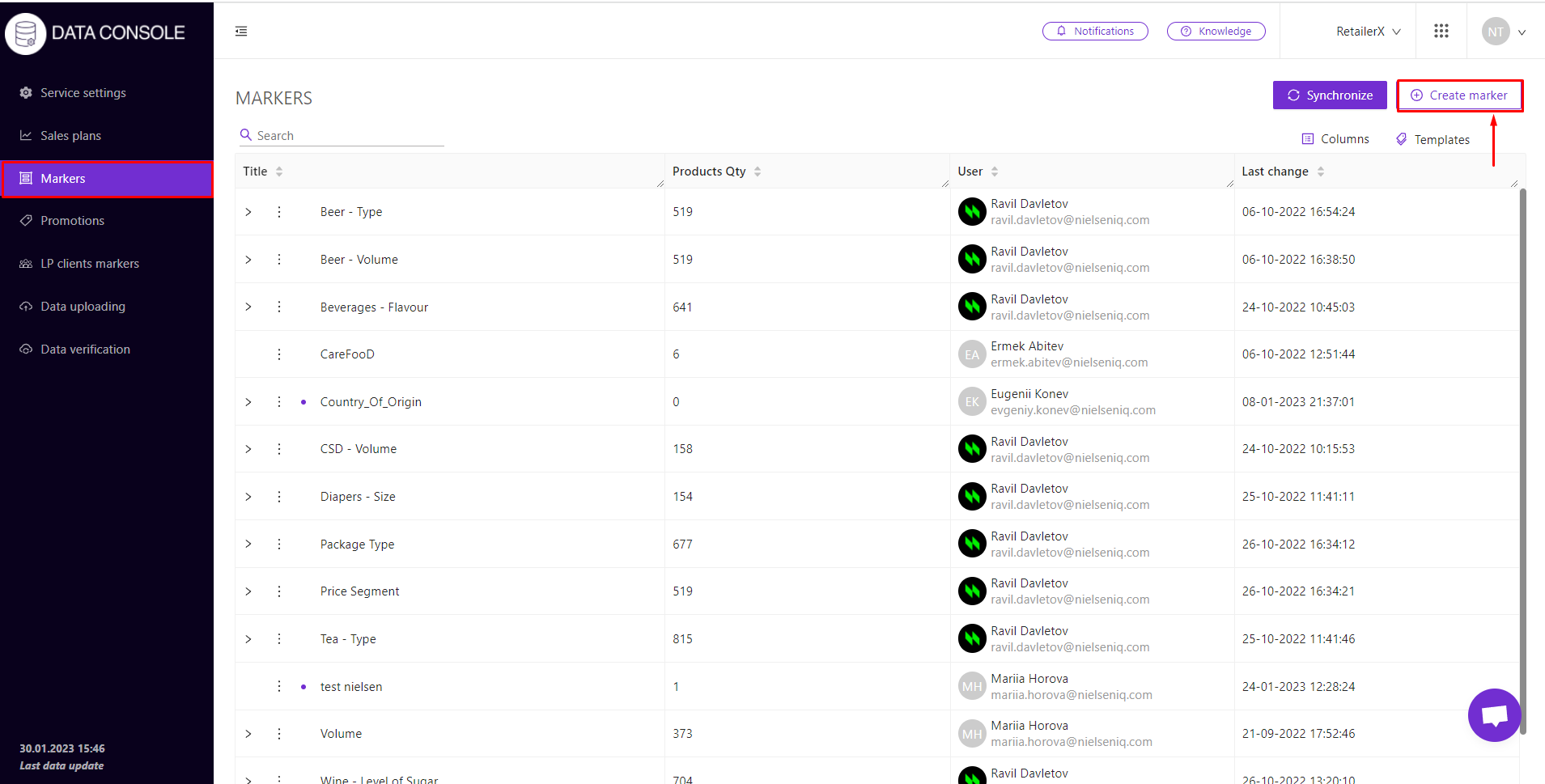Open Data uploading section

coord(83,307)
